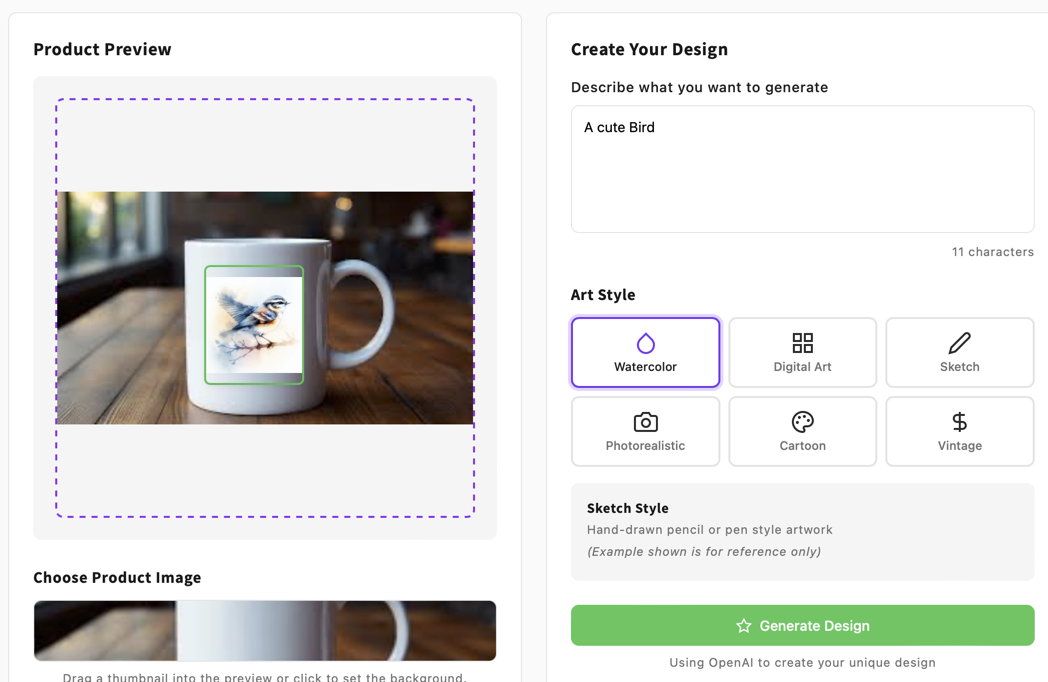1048x682 pixels.
Task: Open the Sketch Style description panel
Action: pos(802,529)
